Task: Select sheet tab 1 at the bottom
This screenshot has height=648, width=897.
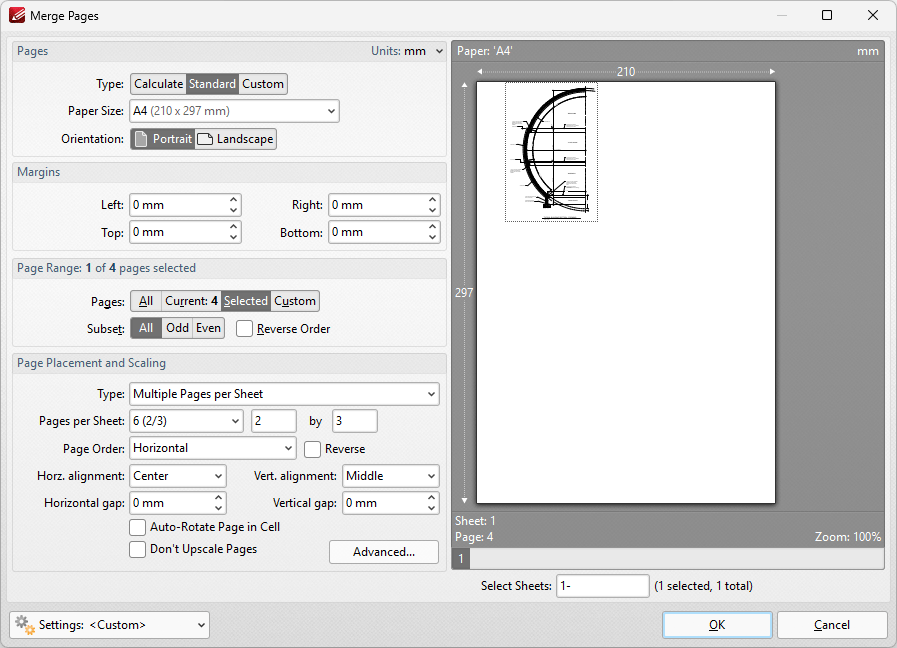Action: [460, 558]
